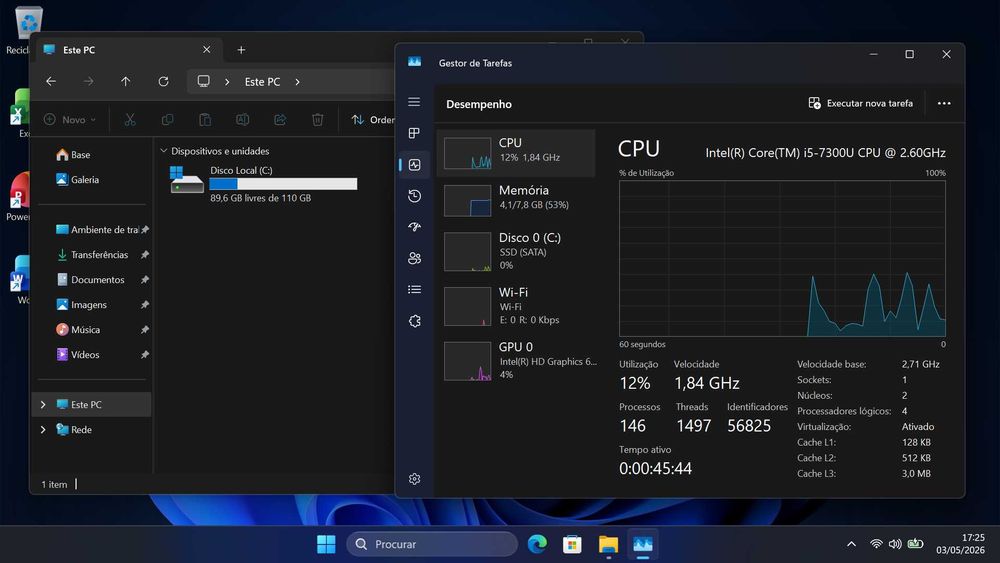Screen dimensions: 1000x563
Task: Click Este PC in the address breadcrumb
Action: pyautogui.click(x=262, y=82)
